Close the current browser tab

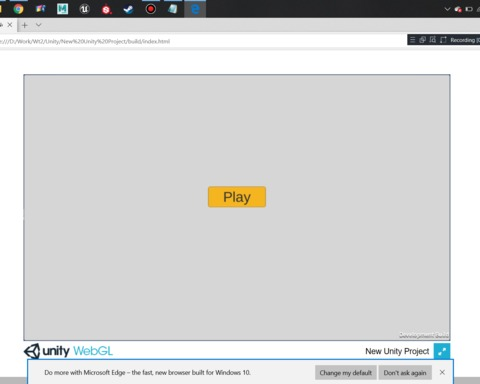[10, 25]
